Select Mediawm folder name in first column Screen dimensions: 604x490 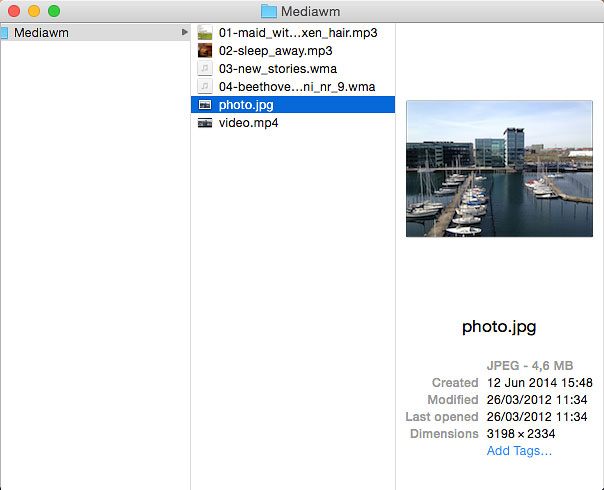click(41, 33)
